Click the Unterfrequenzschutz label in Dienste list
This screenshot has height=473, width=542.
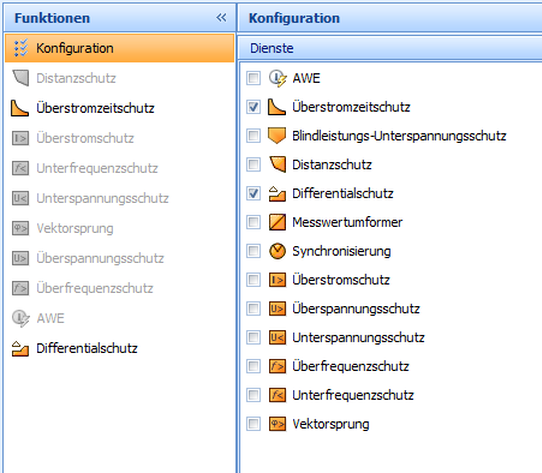point(353,395)
